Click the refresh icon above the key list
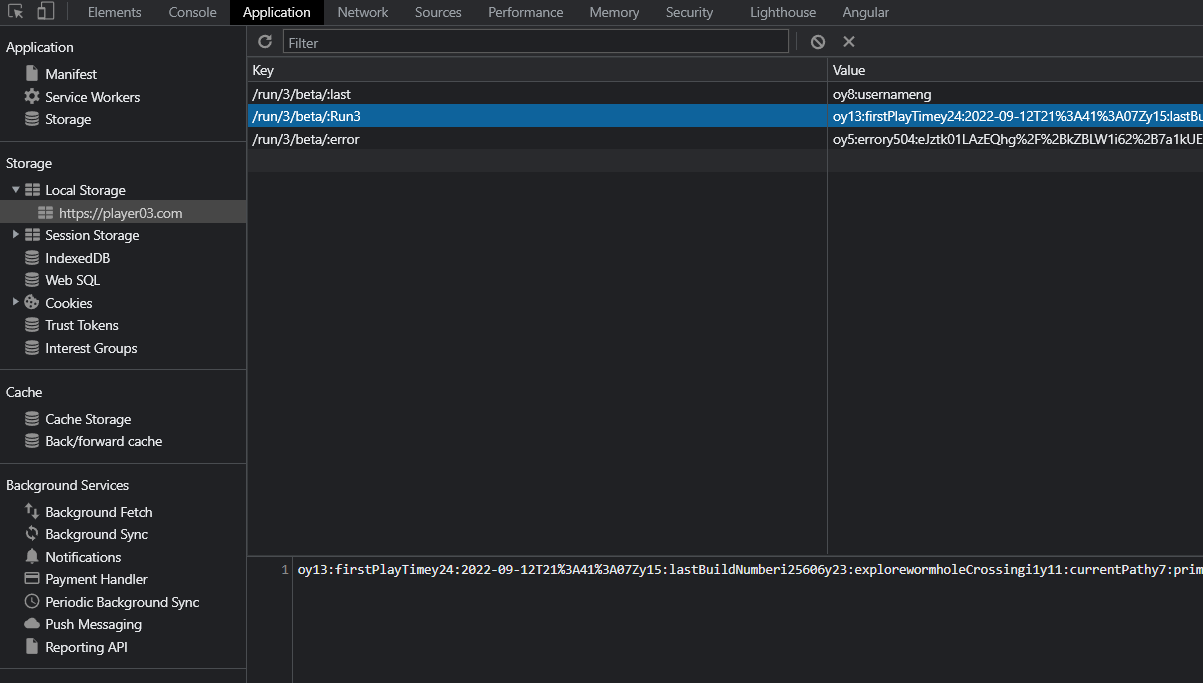Image resolution: width=1203 pixels, height=683 pixels. pyautogui.click(x=264, y=42)
